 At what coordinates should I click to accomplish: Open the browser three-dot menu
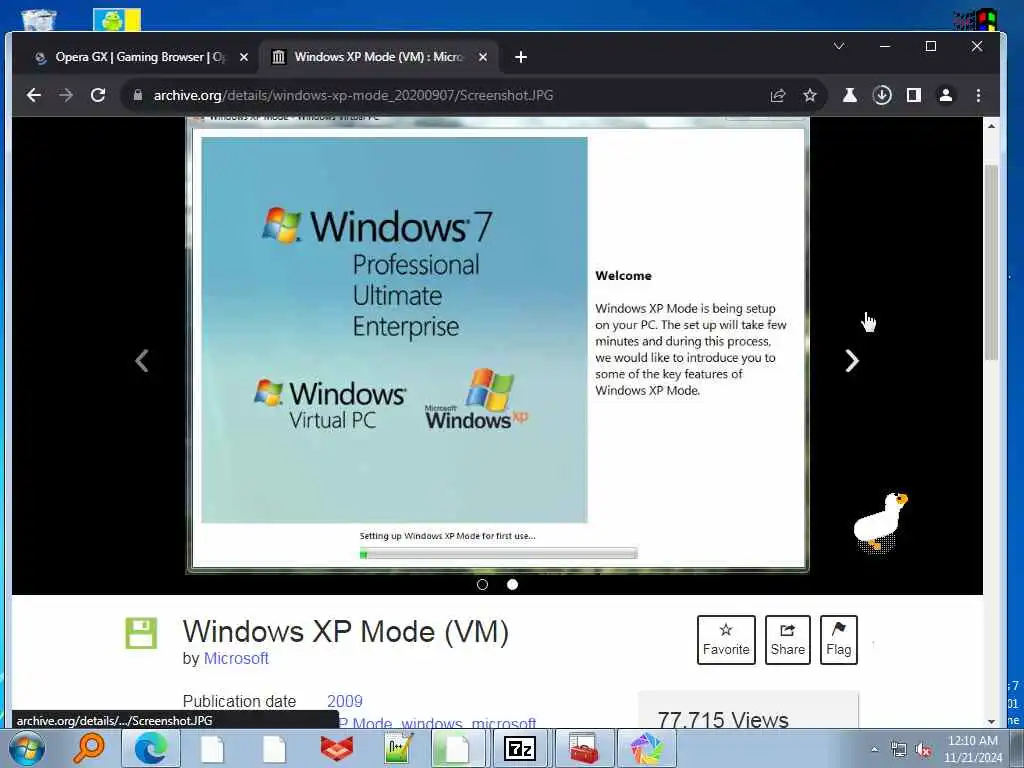tap(978, 95)
